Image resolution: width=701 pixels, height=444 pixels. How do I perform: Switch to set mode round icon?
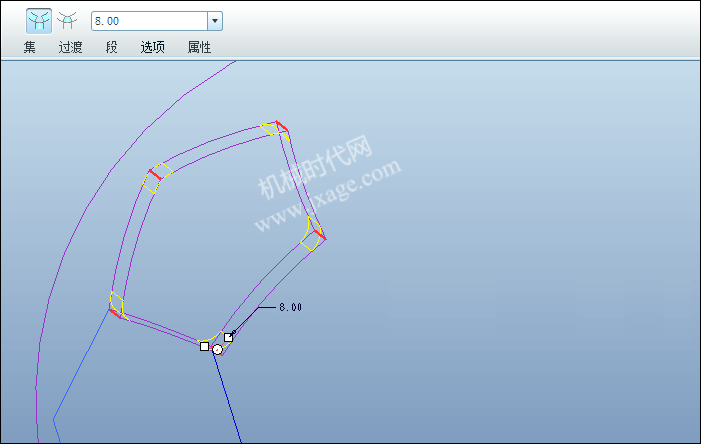click(39, 21)
